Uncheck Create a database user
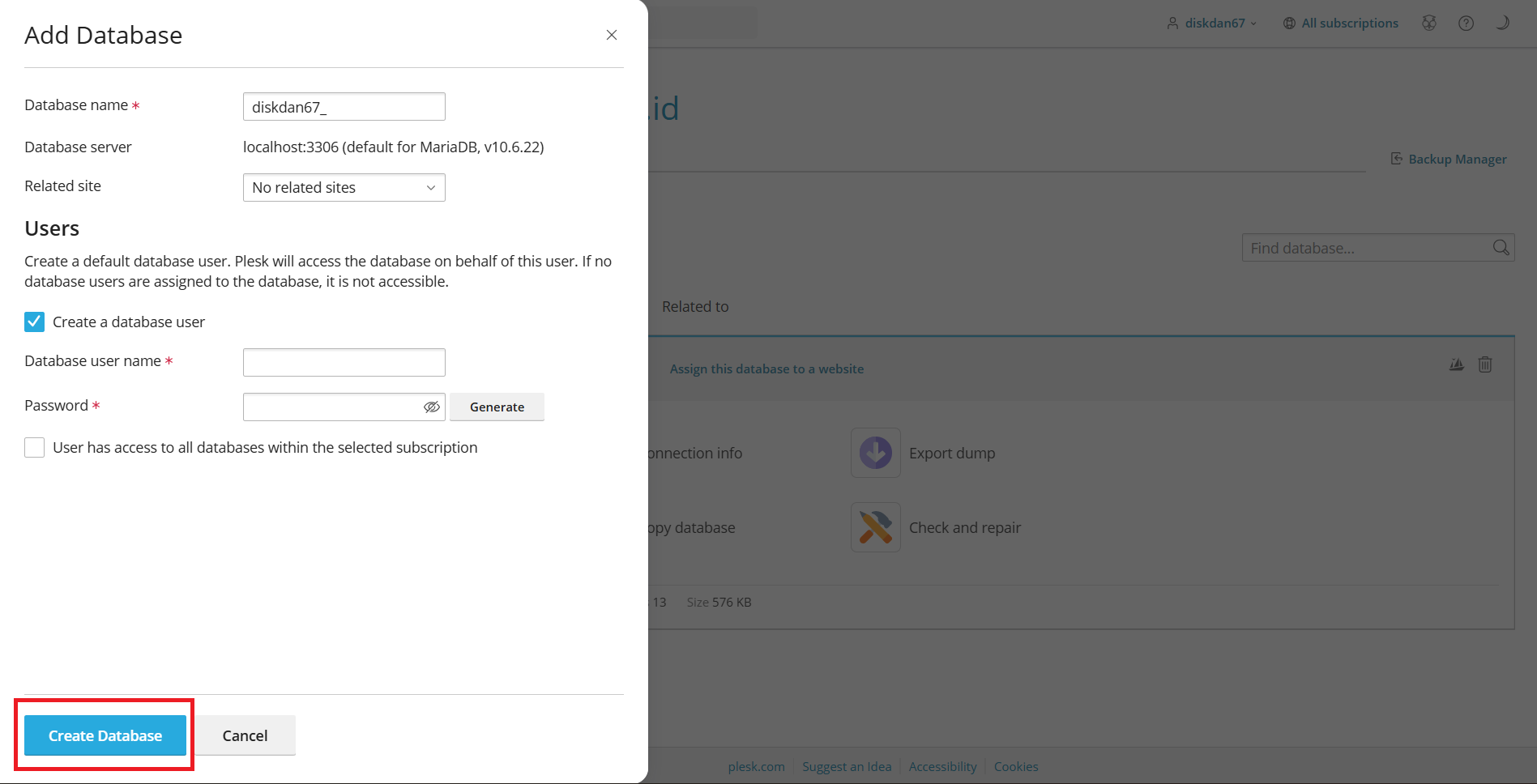Image resolution: width=1537 pixels, height=784 pixels. coord(34,322)
